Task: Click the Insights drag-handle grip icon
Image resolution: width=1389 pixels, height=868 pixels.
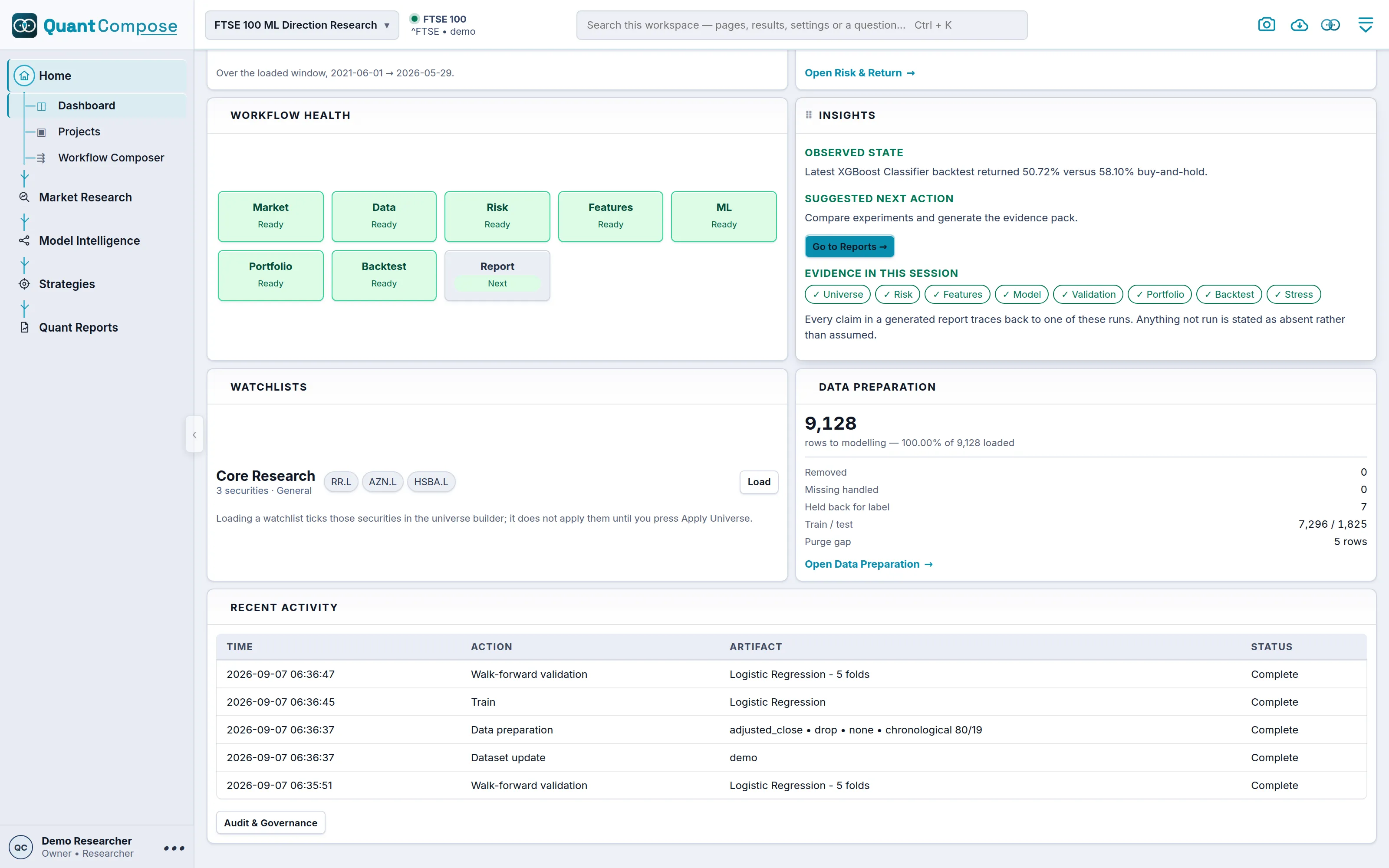Action: click(809, 115)
